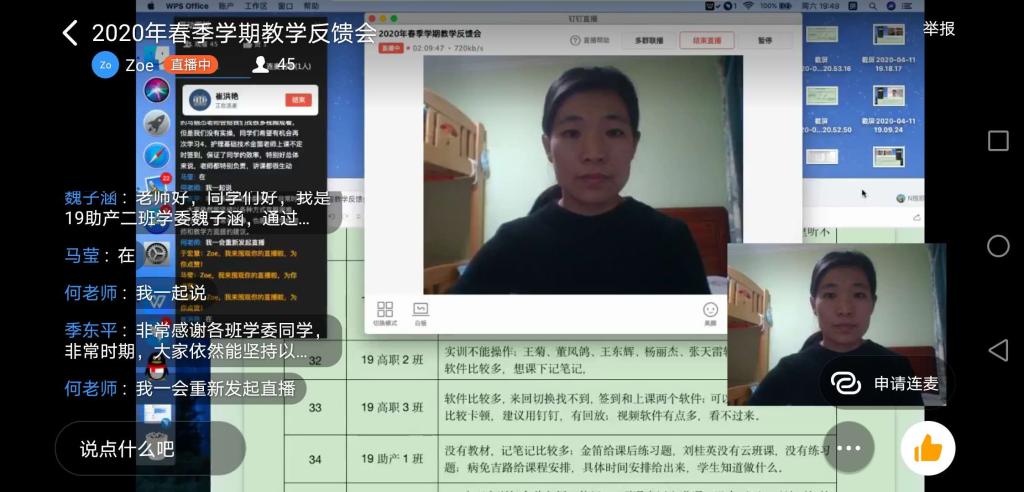1024x492 pixels.
Task: Open the WPS Office menu
Action: [x=187, y=6]
